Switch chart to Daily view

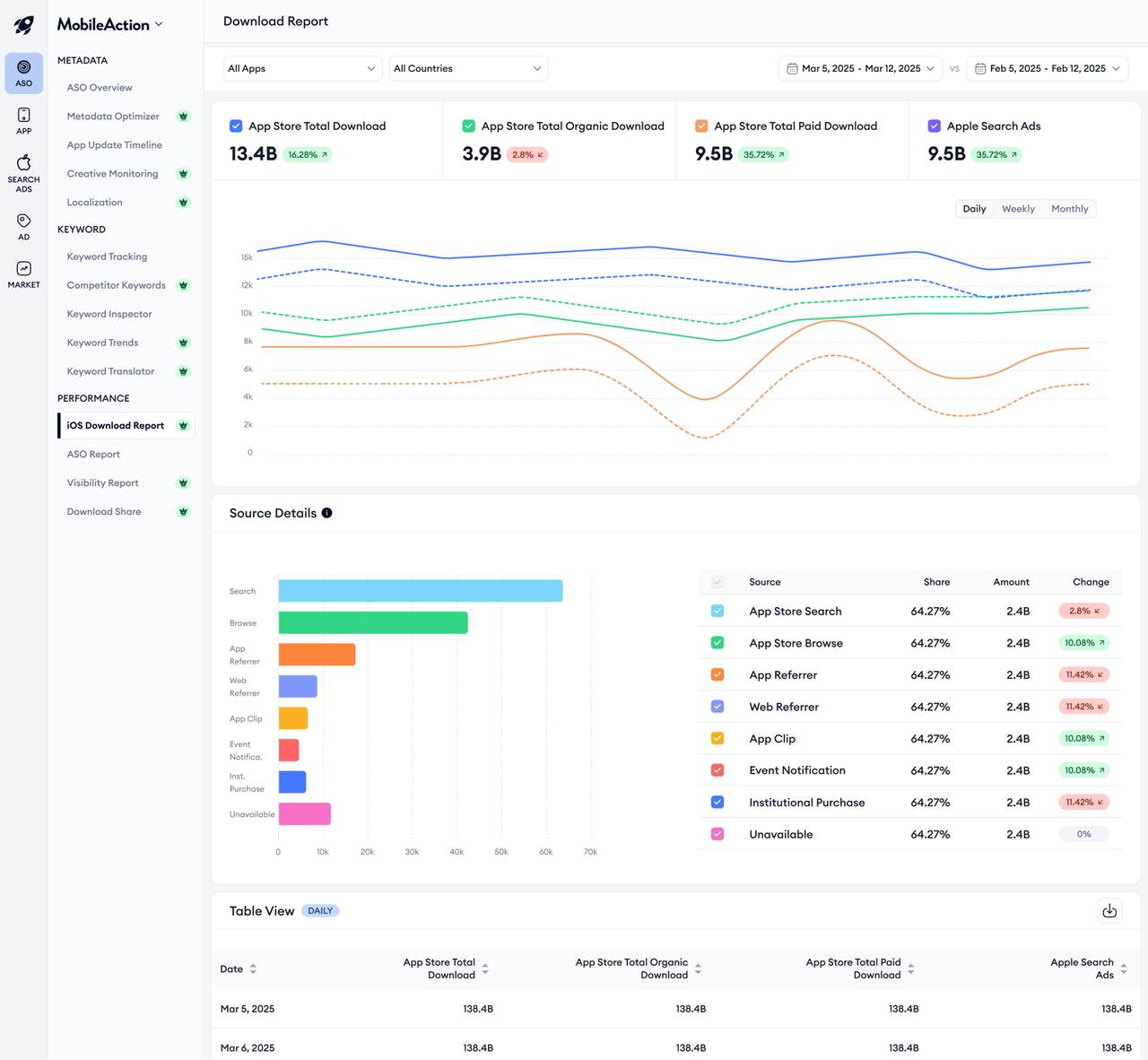click(x=974, y=209)
